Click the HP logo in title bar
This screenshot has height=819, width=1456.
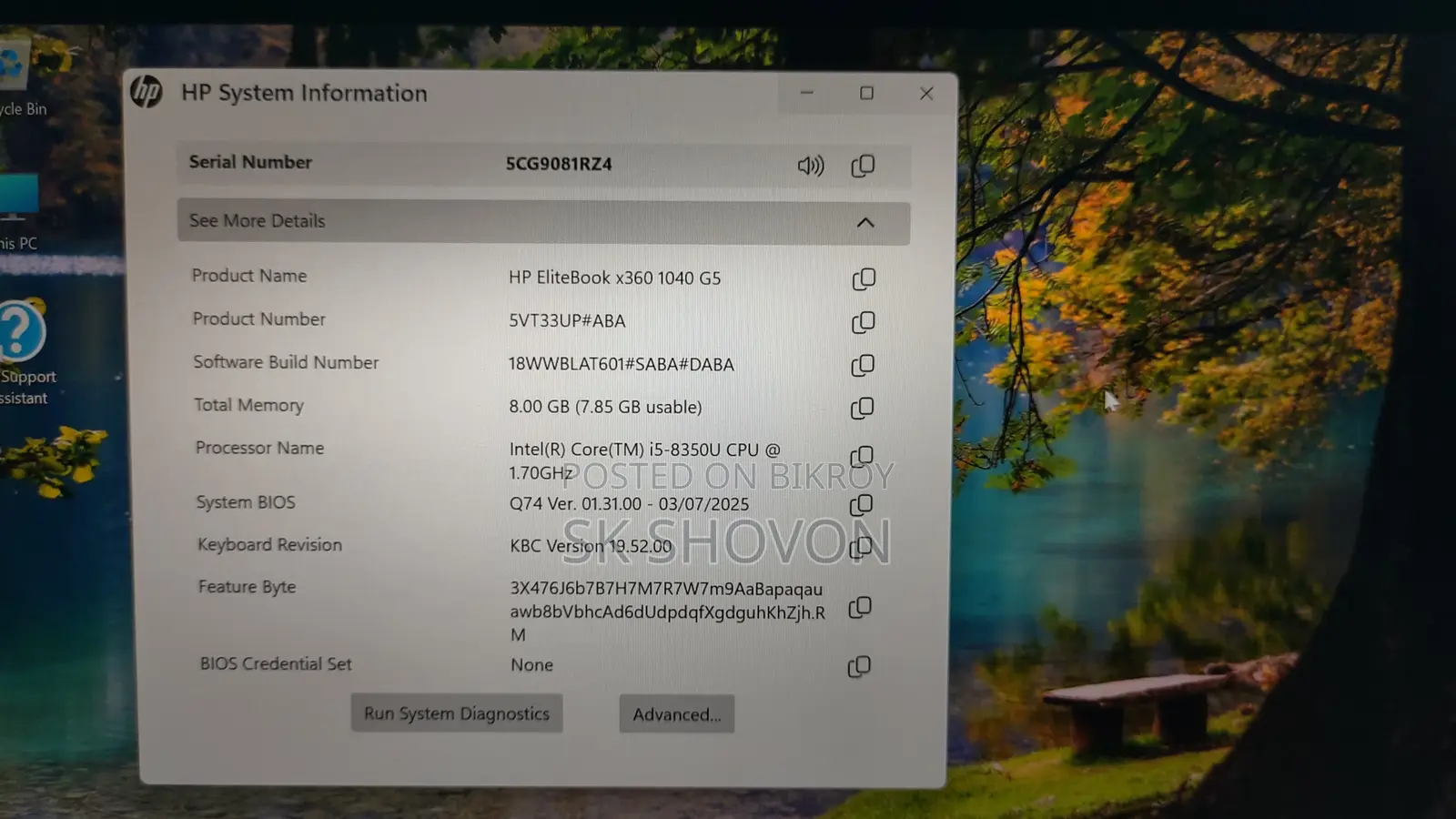tap(147, 91)
